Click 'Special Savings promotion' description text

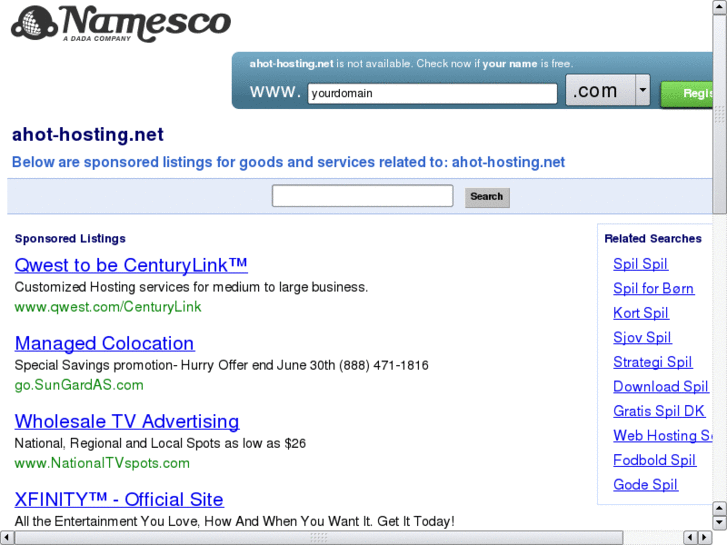[221, 365]
